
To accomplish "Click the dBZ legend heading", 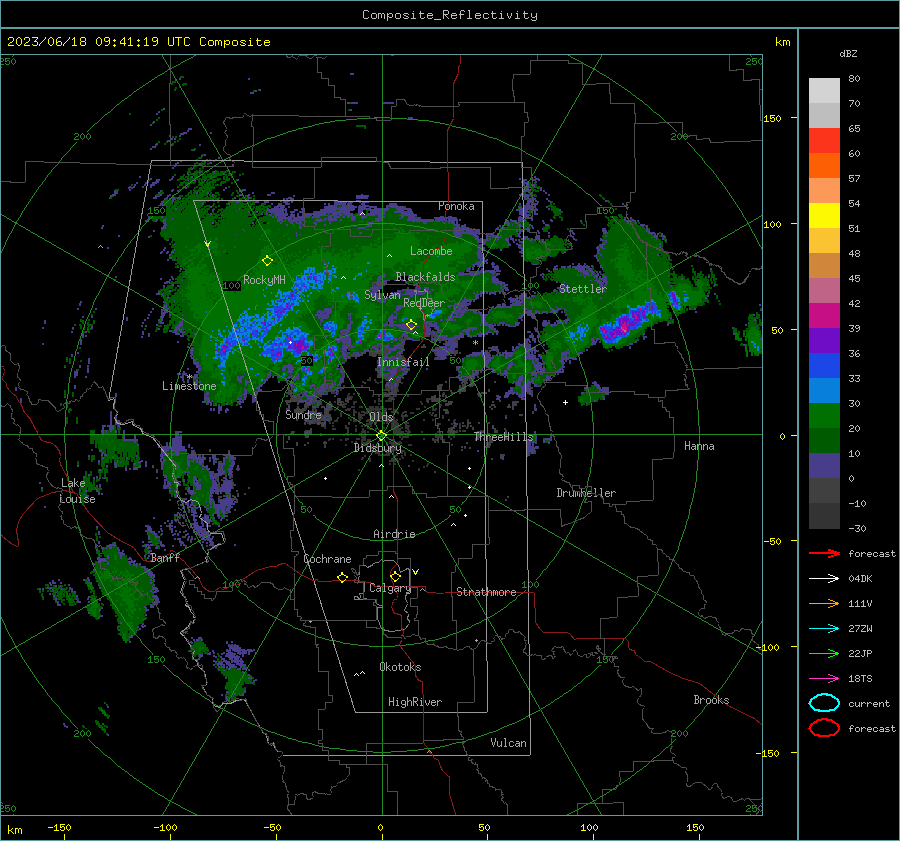I will [x=848, y=53].
